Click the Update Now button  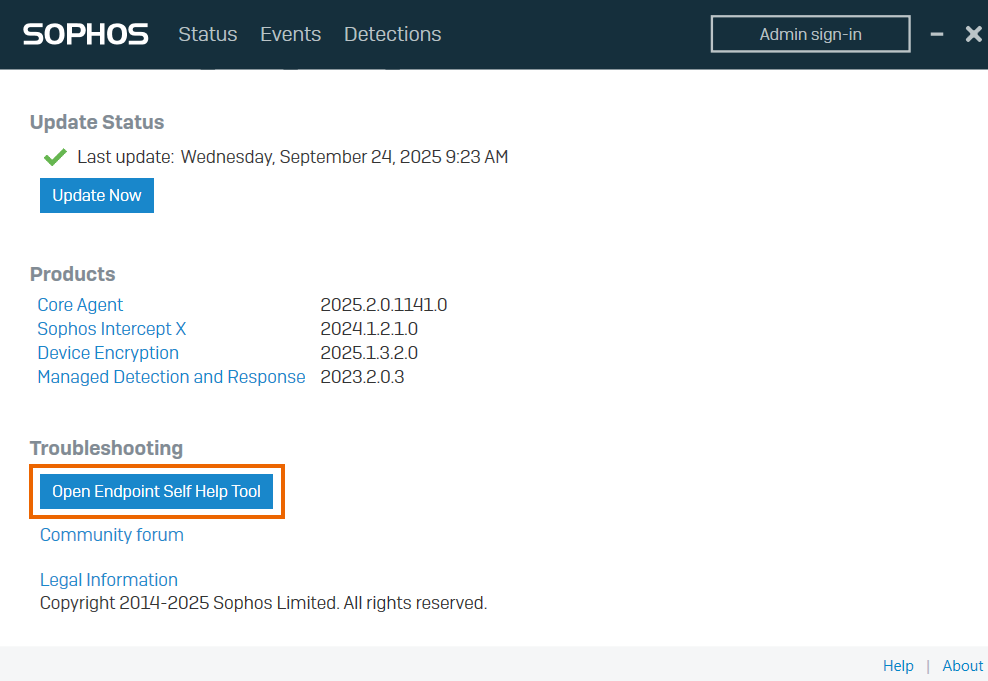[x=97, y=195]
